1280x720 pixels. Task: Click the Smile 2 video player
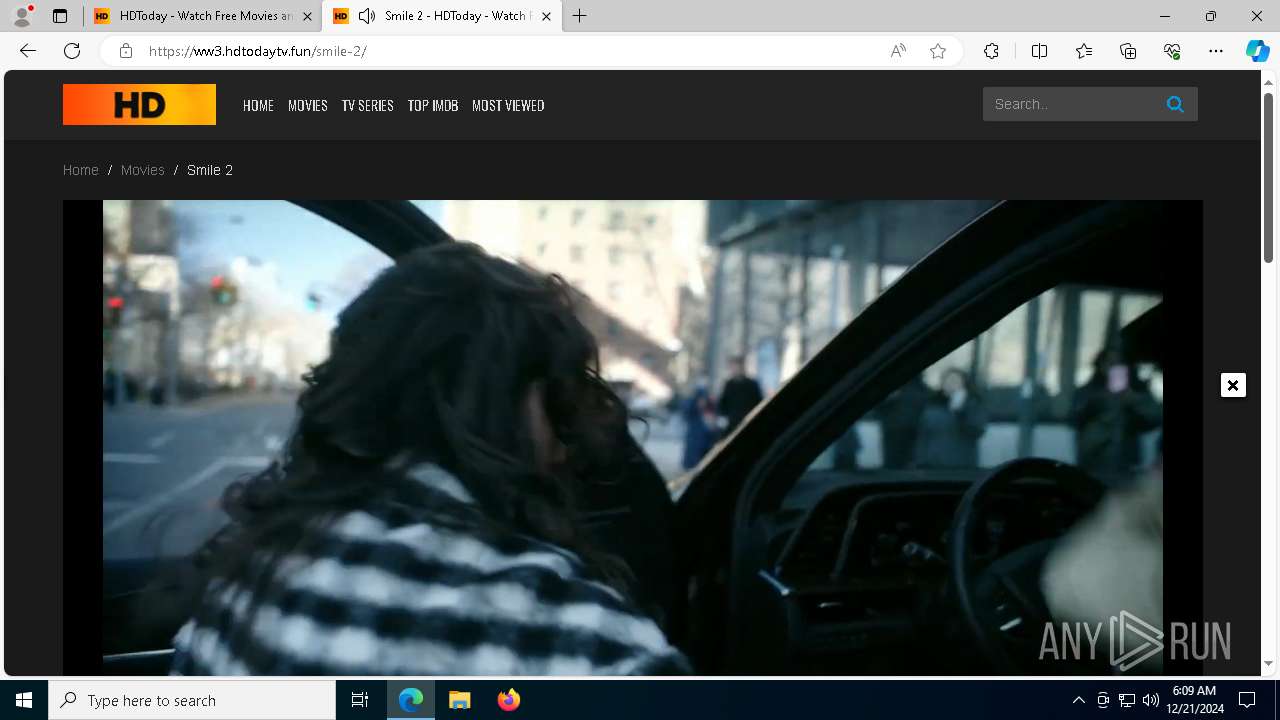(x=633, y=438)
